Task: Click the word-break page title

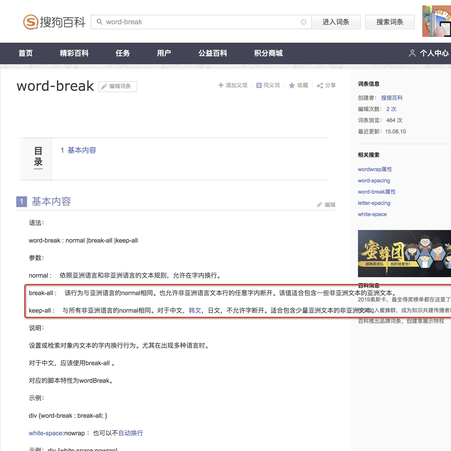Action: 55,86
